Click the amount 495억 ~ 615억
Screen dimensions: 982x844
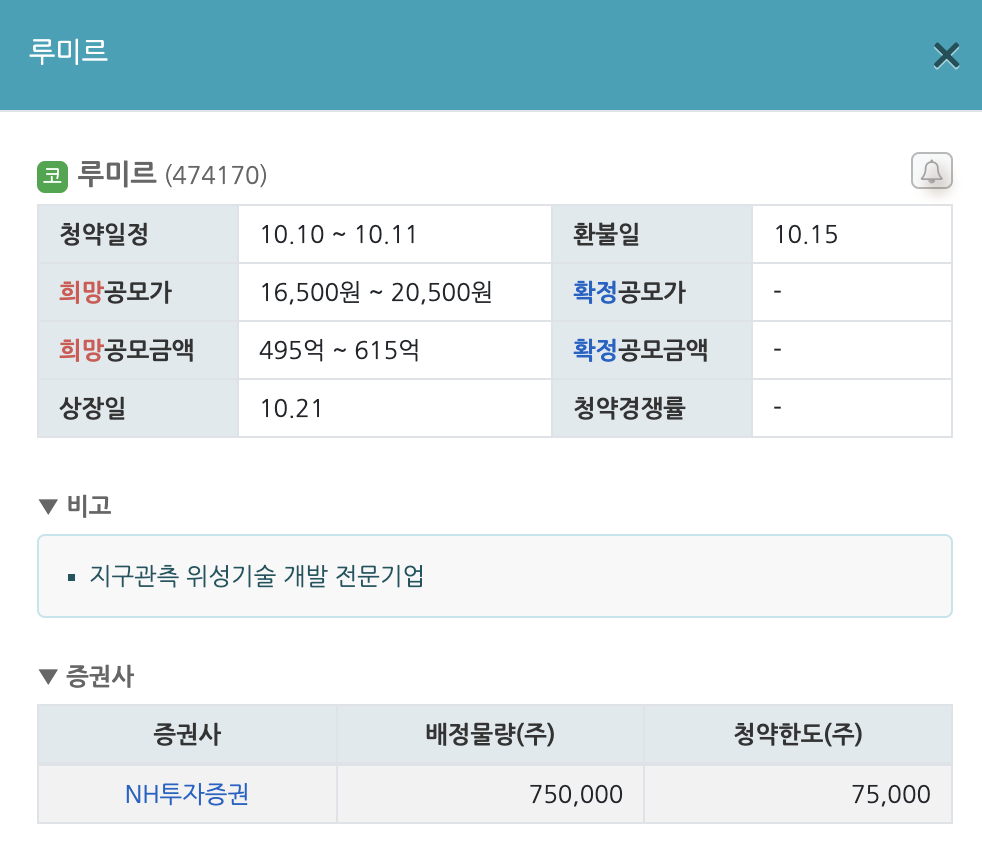[339, 351]
